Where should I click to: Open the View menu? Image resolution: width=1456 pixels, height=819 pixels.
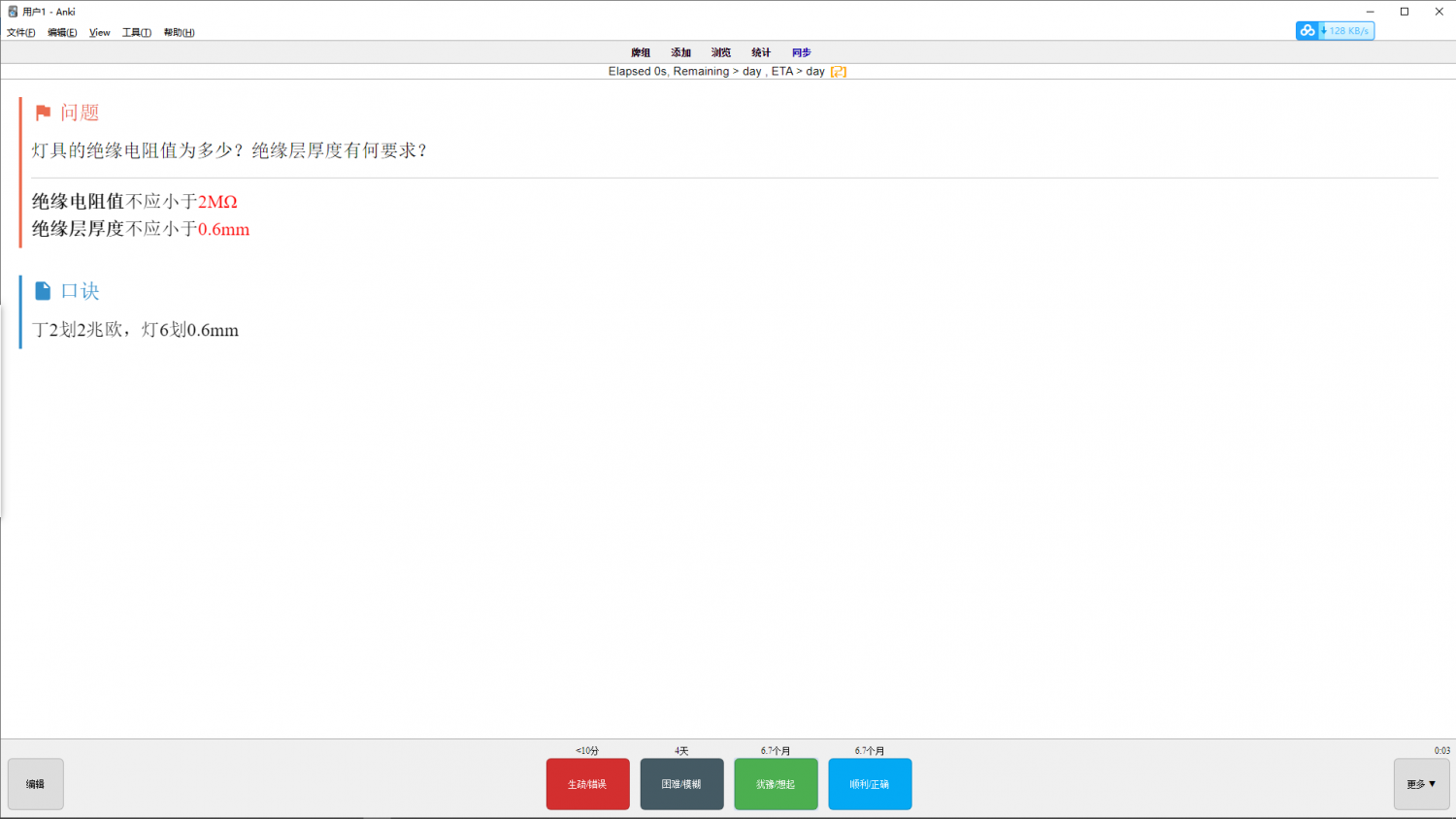tap(100, 33)
